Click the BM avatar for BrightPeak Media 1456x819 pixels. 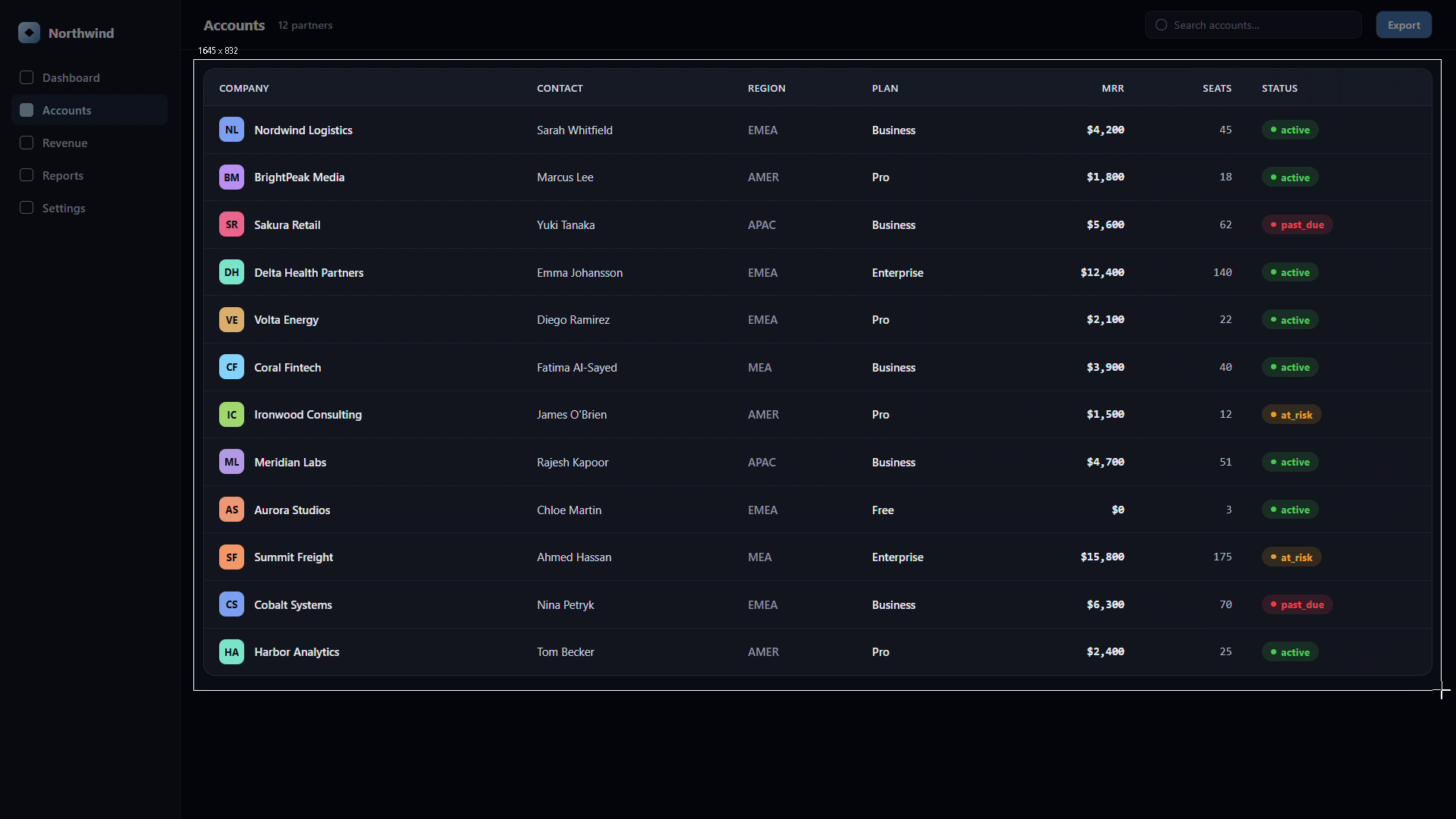(x=231, y=177)
